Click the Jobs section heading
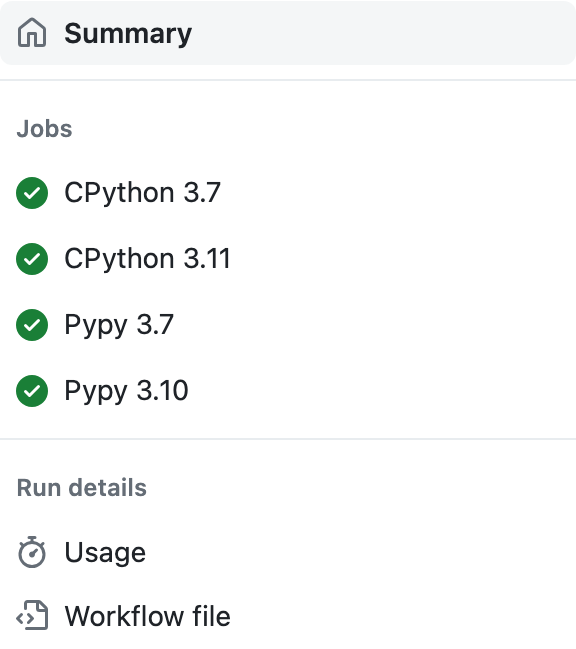576x649 pixels. (x=44, y=129)
